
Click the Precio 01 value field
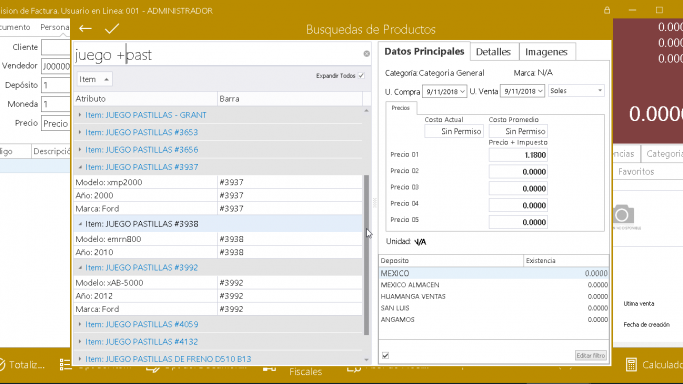click(x=518, y=155)
